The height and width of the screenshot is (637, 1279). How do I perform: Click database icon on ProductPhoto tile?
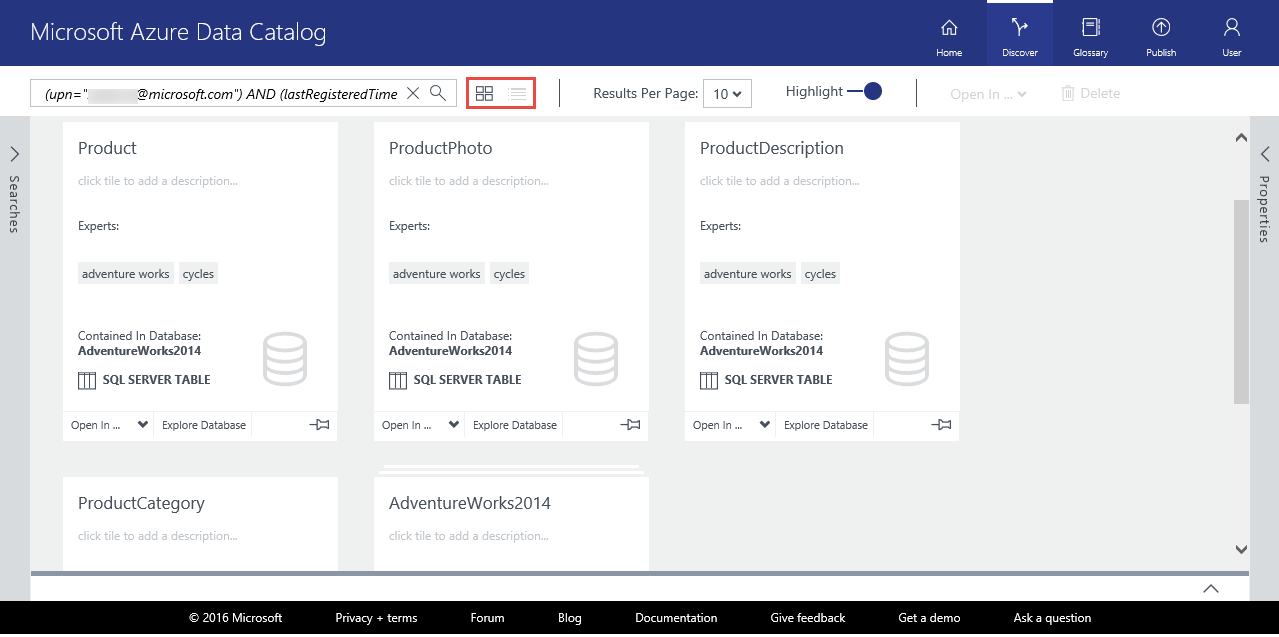[596, 359]
